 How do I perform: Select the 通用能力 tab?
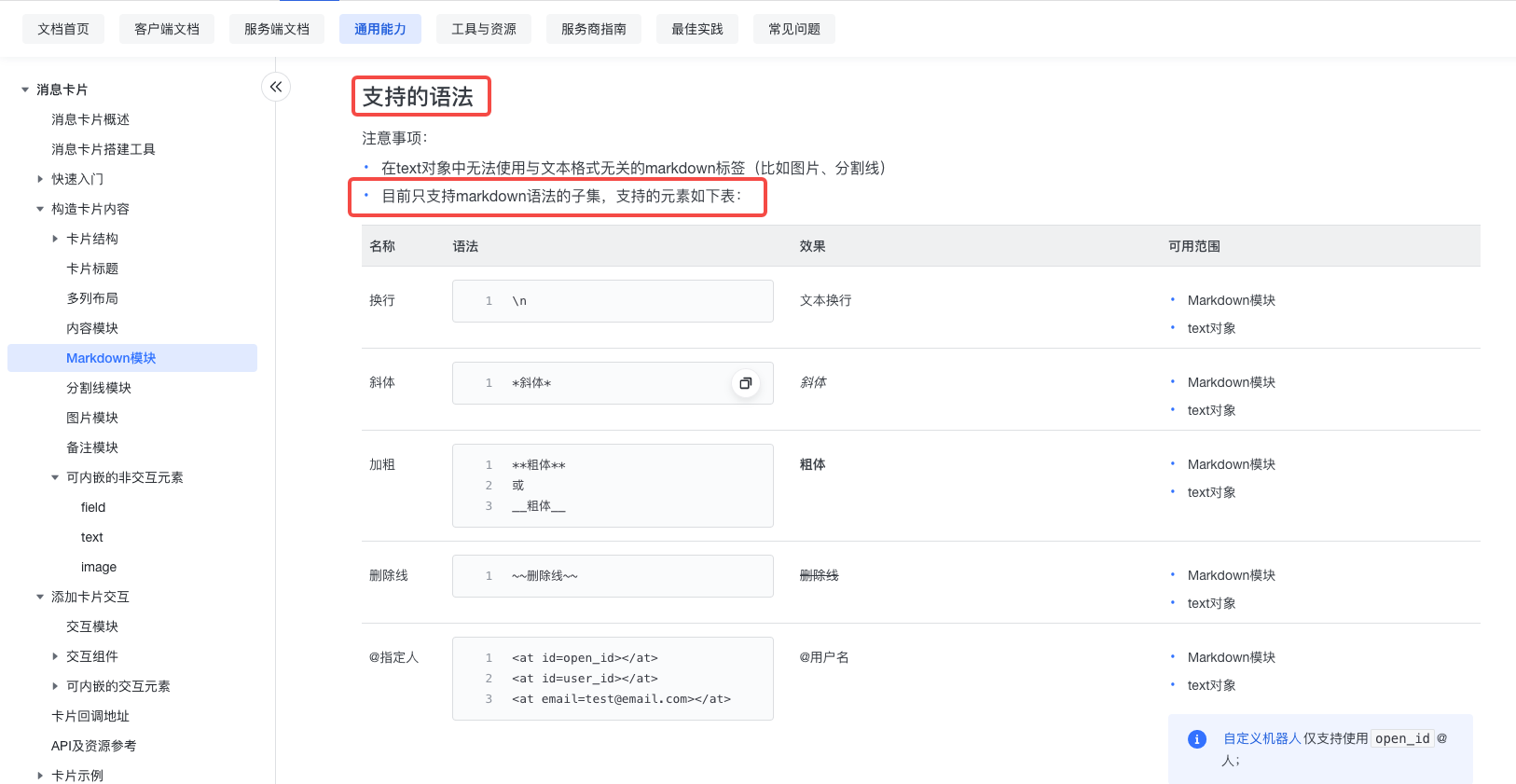click(x=380, y=29)
